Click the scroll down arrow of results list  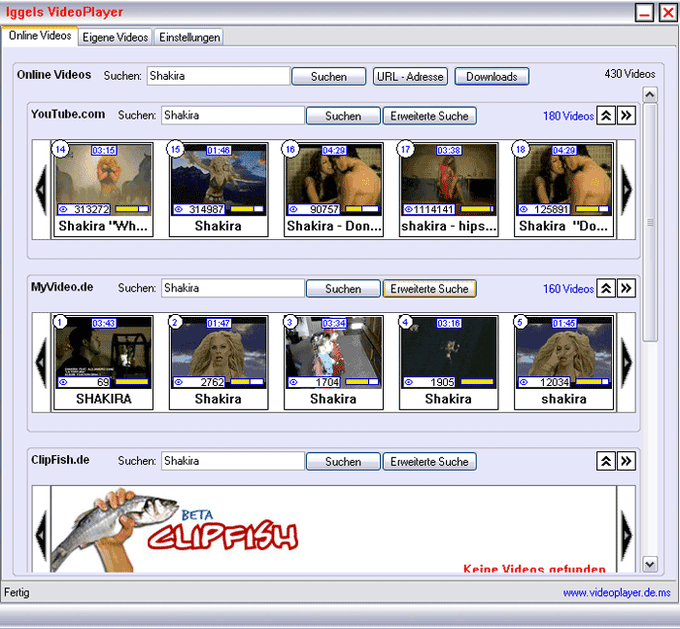(x=650, y=564)
